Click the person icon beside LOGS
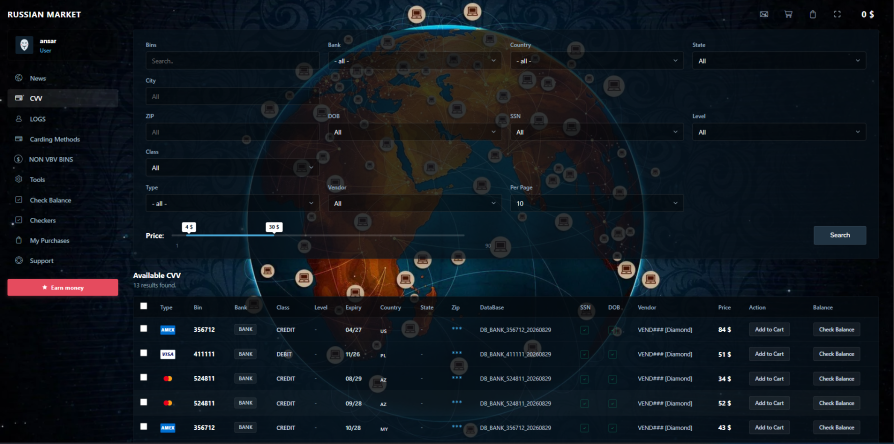The image size is (894, 444). click(x=19, y=119)
